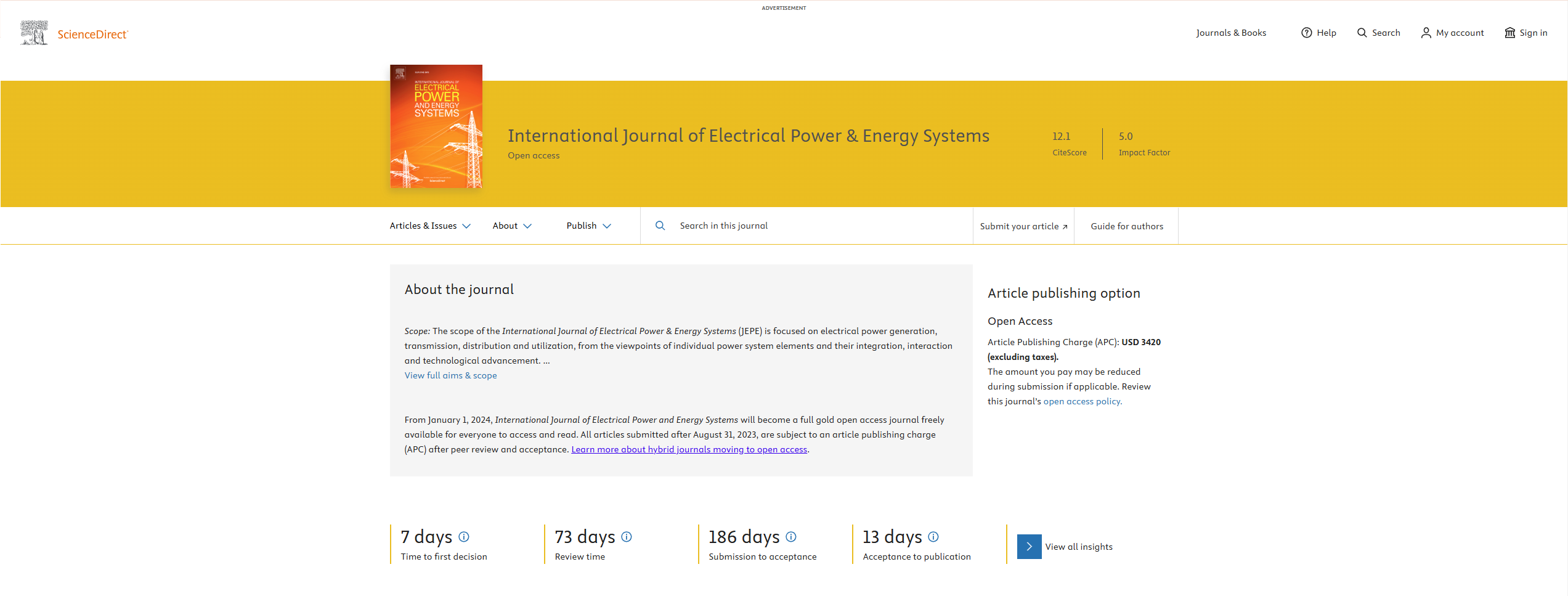Focus the Search in this journal field

(x=806, y=226)
